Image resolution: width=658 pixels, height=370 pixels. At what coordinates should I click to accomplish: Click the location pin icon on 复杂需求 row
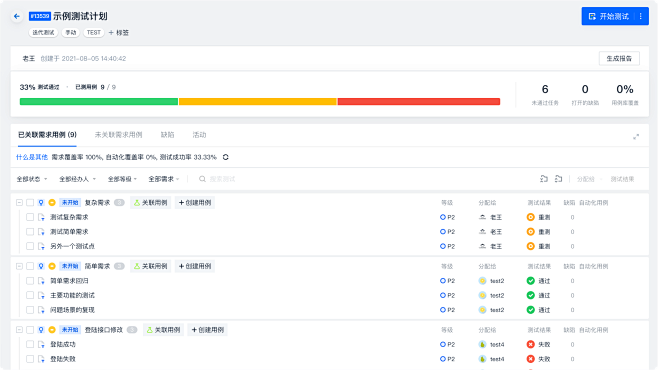click(41, 203)
